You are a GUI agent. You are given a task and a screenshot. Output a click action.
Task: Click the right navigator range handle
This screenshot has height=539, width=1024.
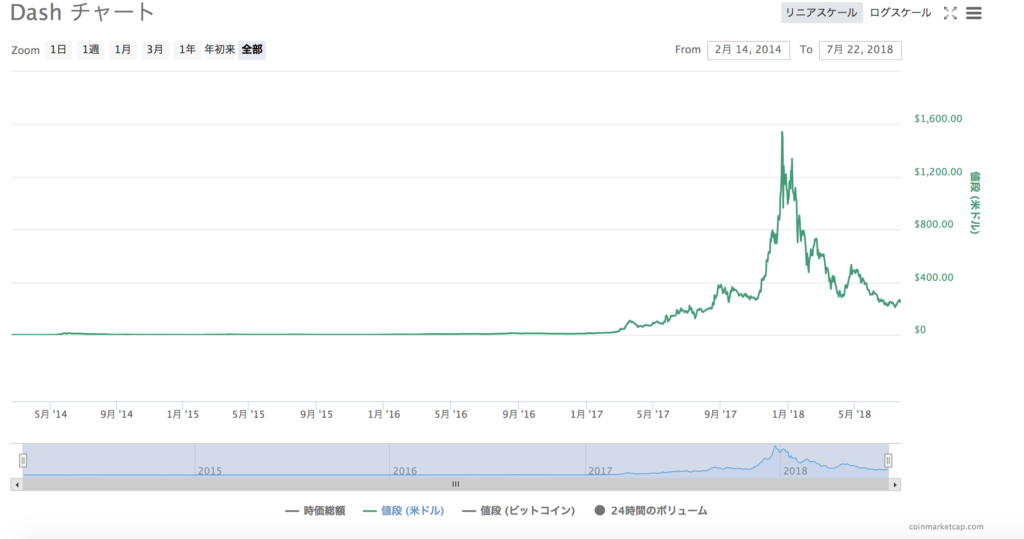(888, 461)
